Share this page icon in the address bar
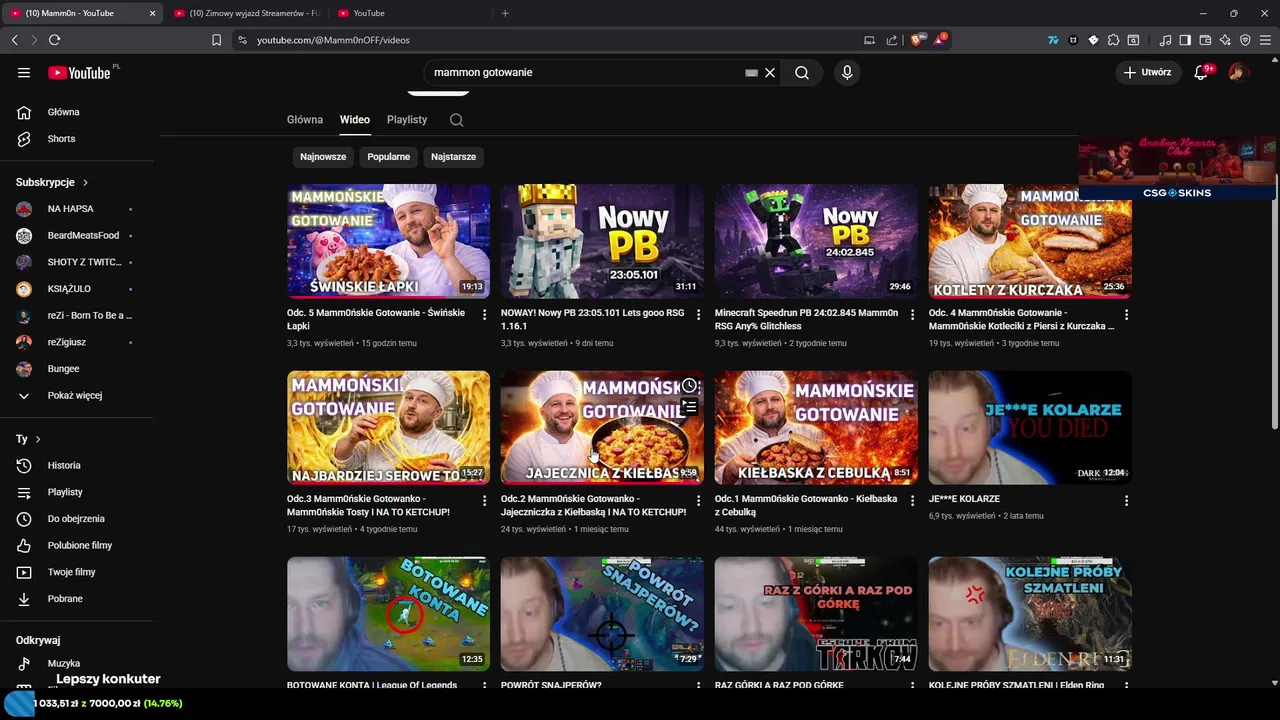 [891, 40]
